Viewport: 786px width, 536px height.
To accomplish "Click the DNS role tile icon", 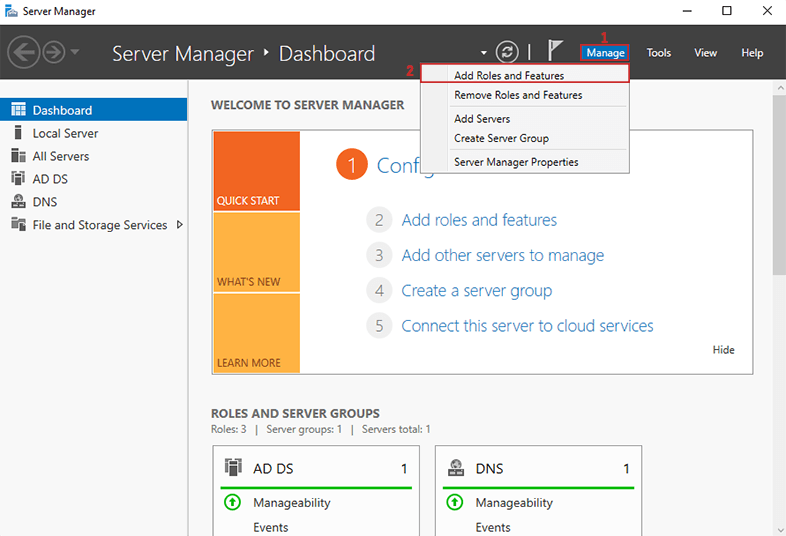I will (456, 467).
